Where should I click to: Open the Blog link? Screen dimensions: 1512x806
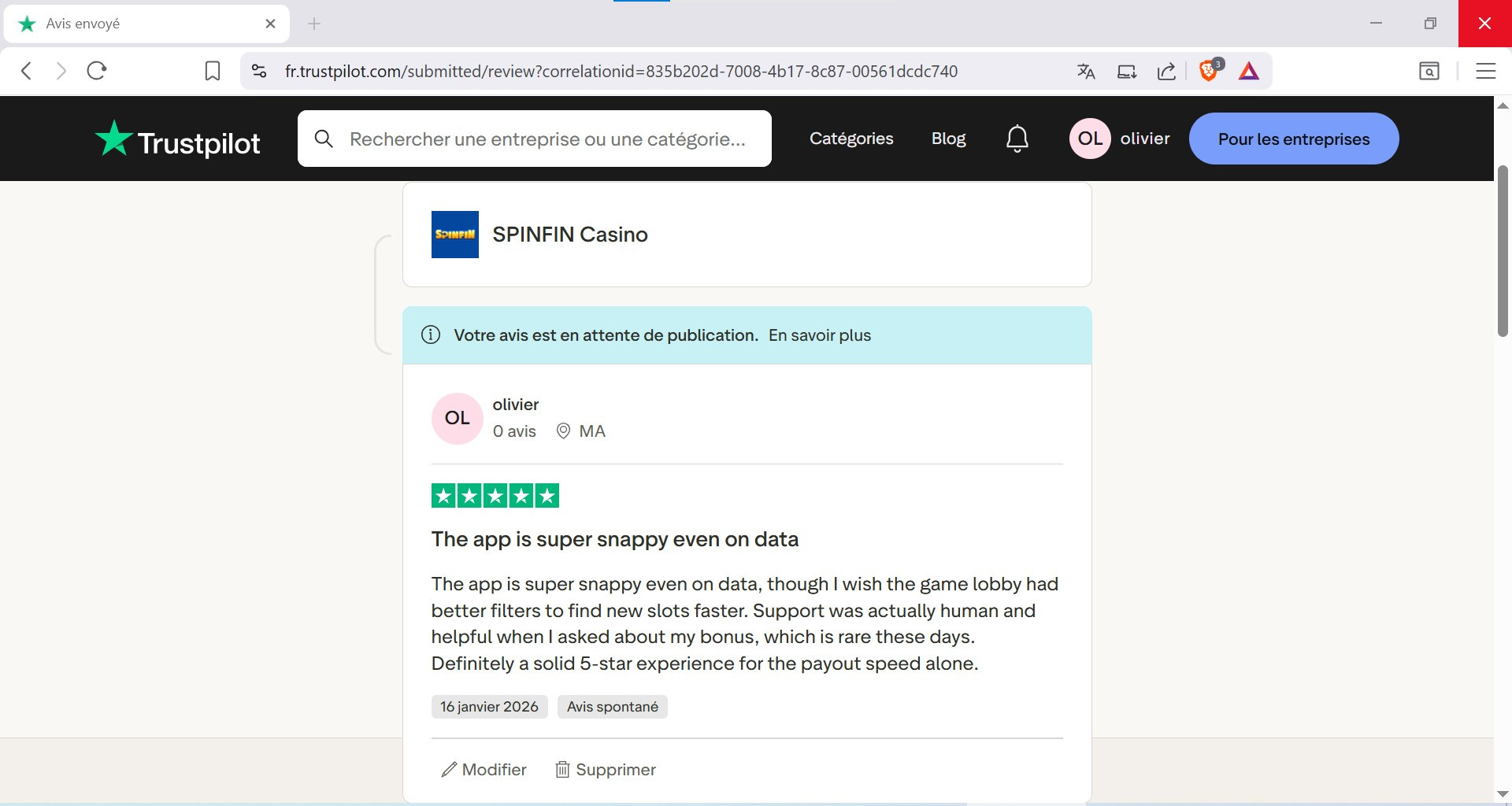[948, 139]
